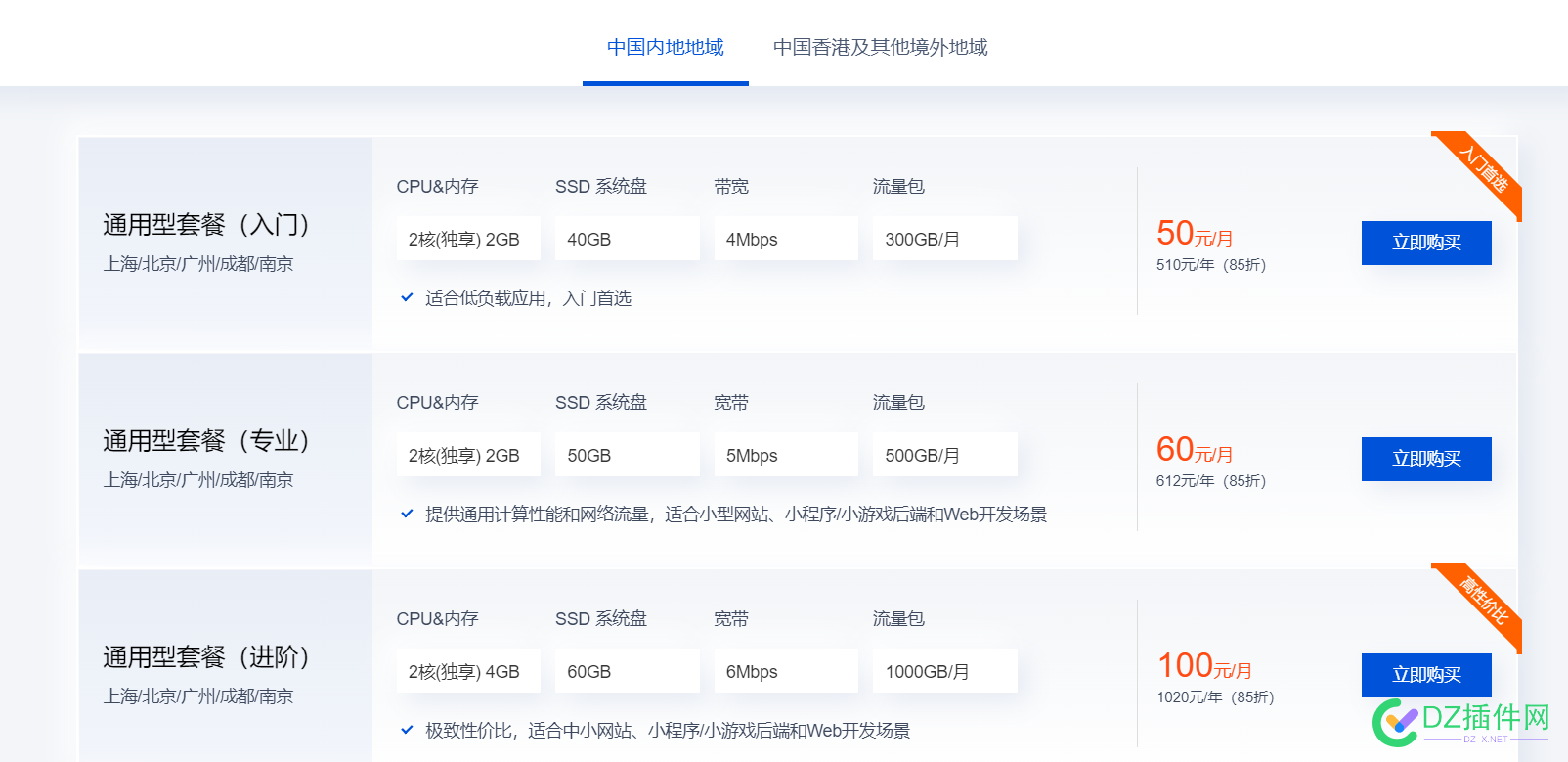Click the SSD 系统盘 label in 专业 package
Viewport: 1568px width, 762px height.
601,403
